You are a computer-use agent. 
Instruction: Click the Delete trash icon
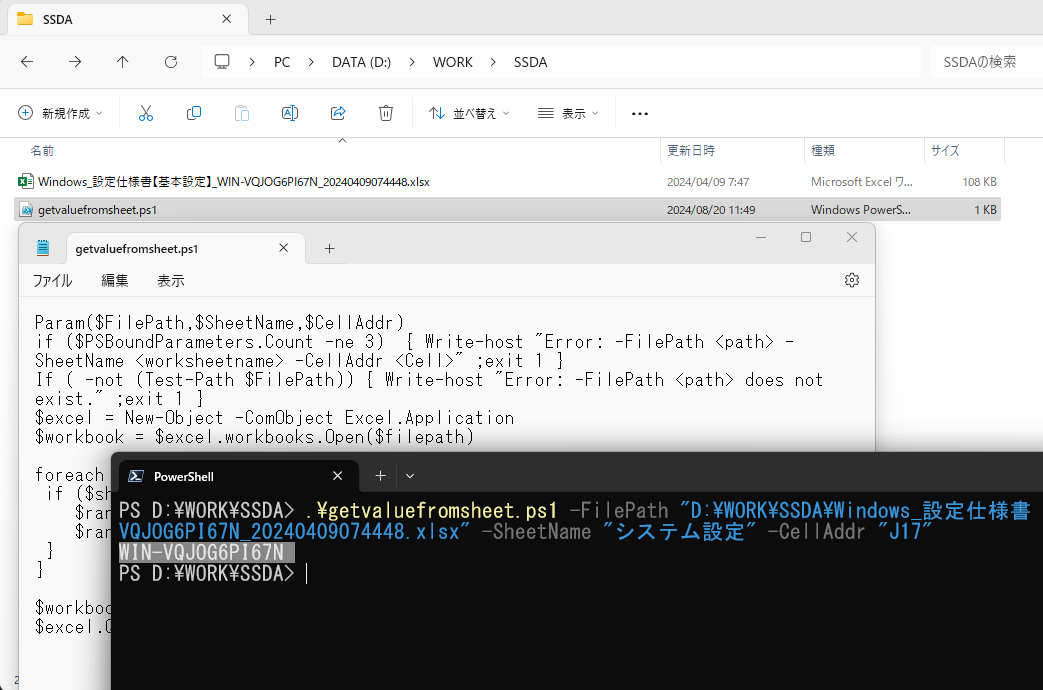tap(386, 112)
